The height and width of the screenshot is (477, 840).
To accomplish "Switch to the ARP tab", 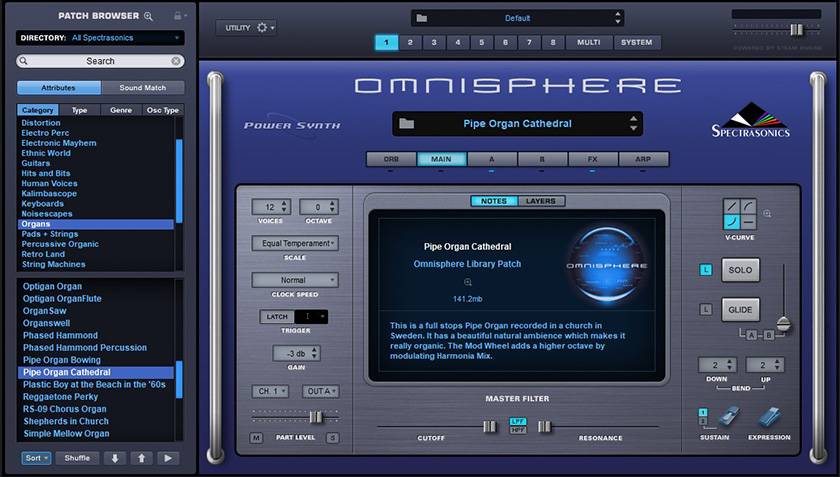I will 643,159.
